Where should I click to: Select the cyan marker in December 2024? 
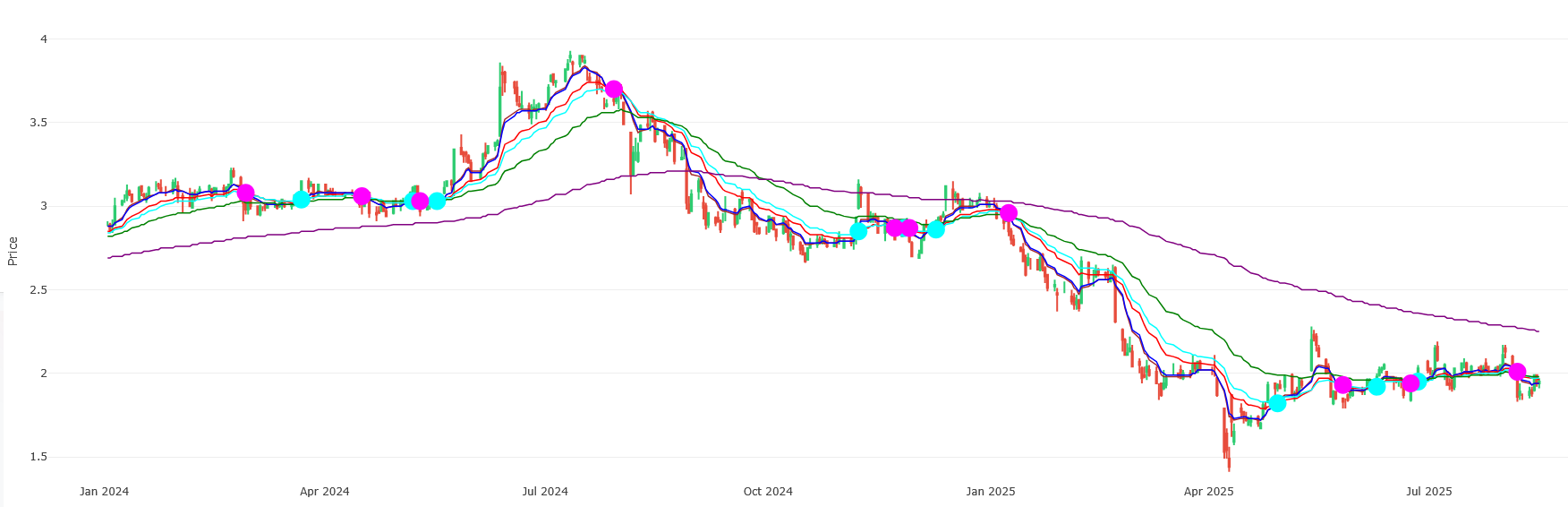[936, 229]
